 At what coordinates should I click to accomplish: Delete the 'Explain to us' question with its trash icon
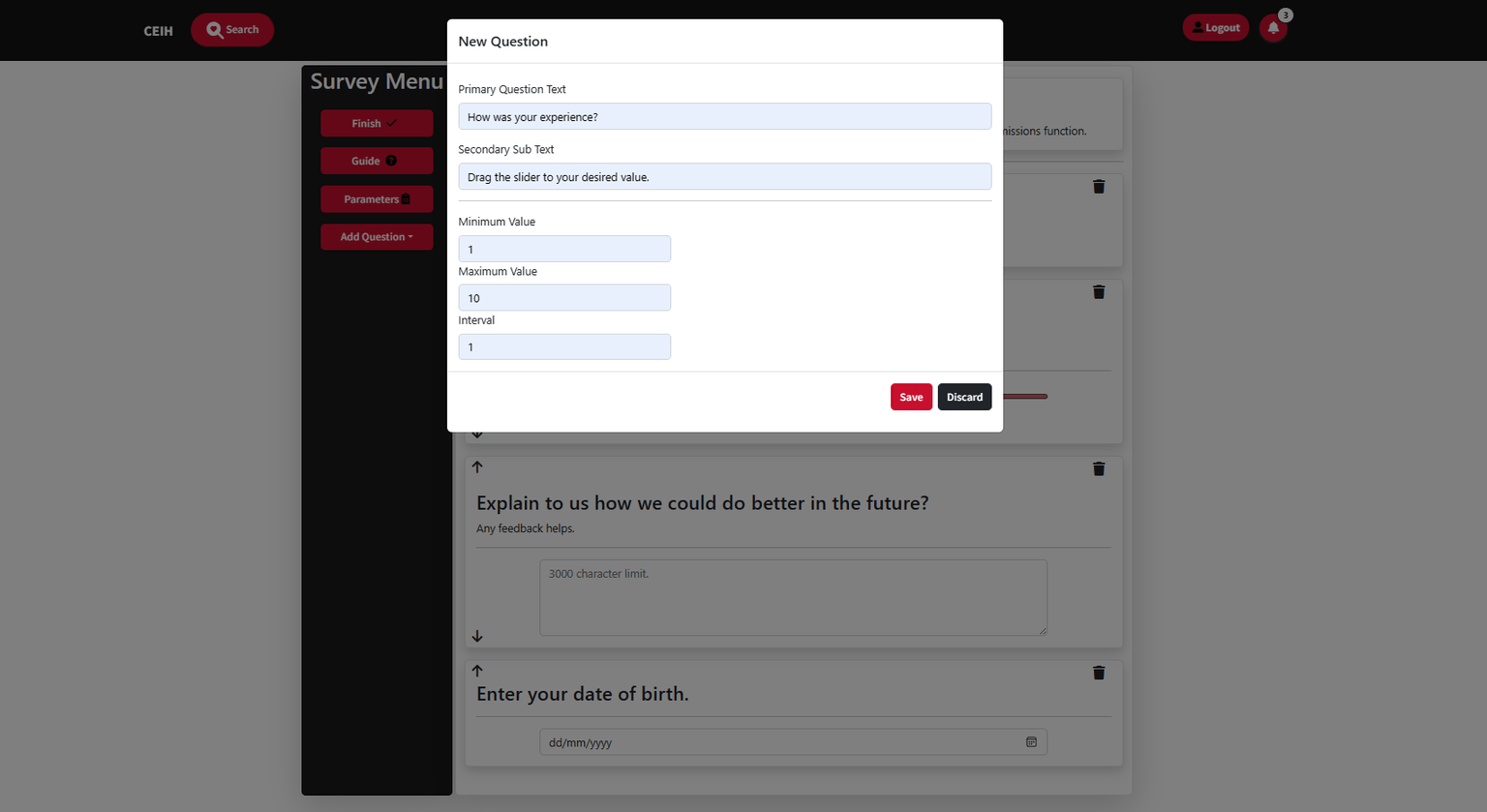click(1099, 469)
